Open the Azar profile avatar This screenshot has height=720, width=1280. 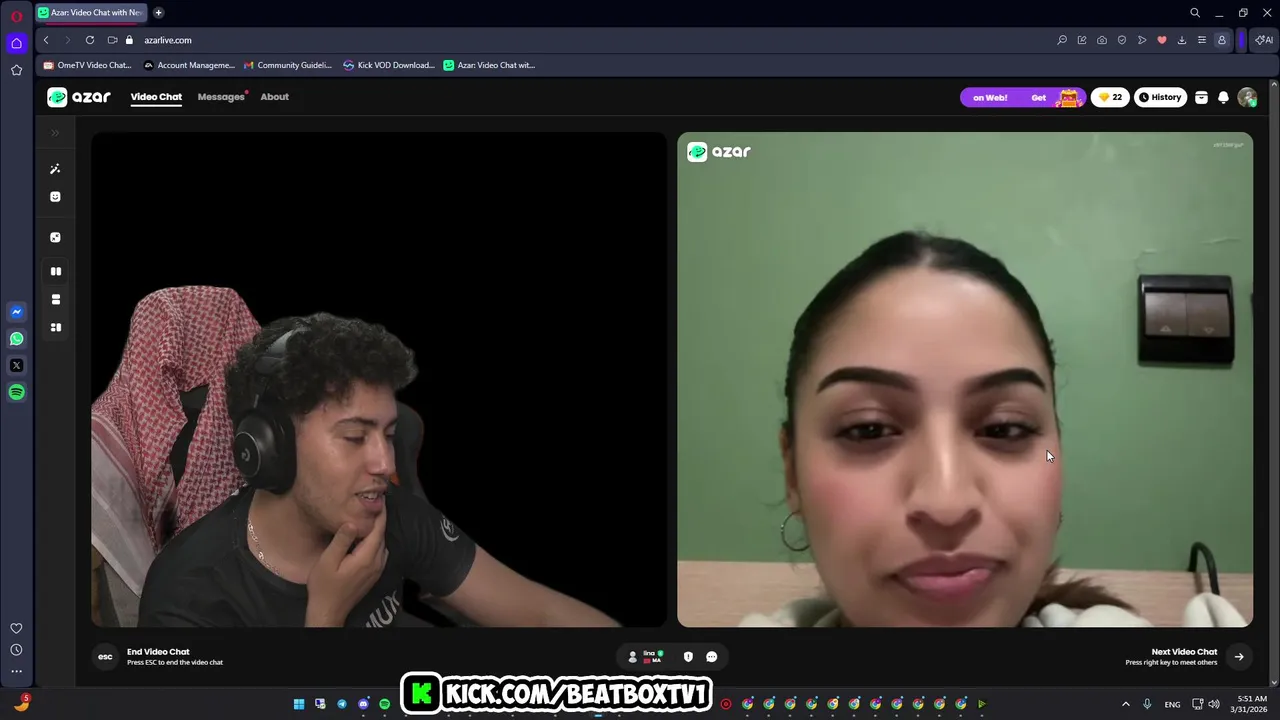(1247, 97)
